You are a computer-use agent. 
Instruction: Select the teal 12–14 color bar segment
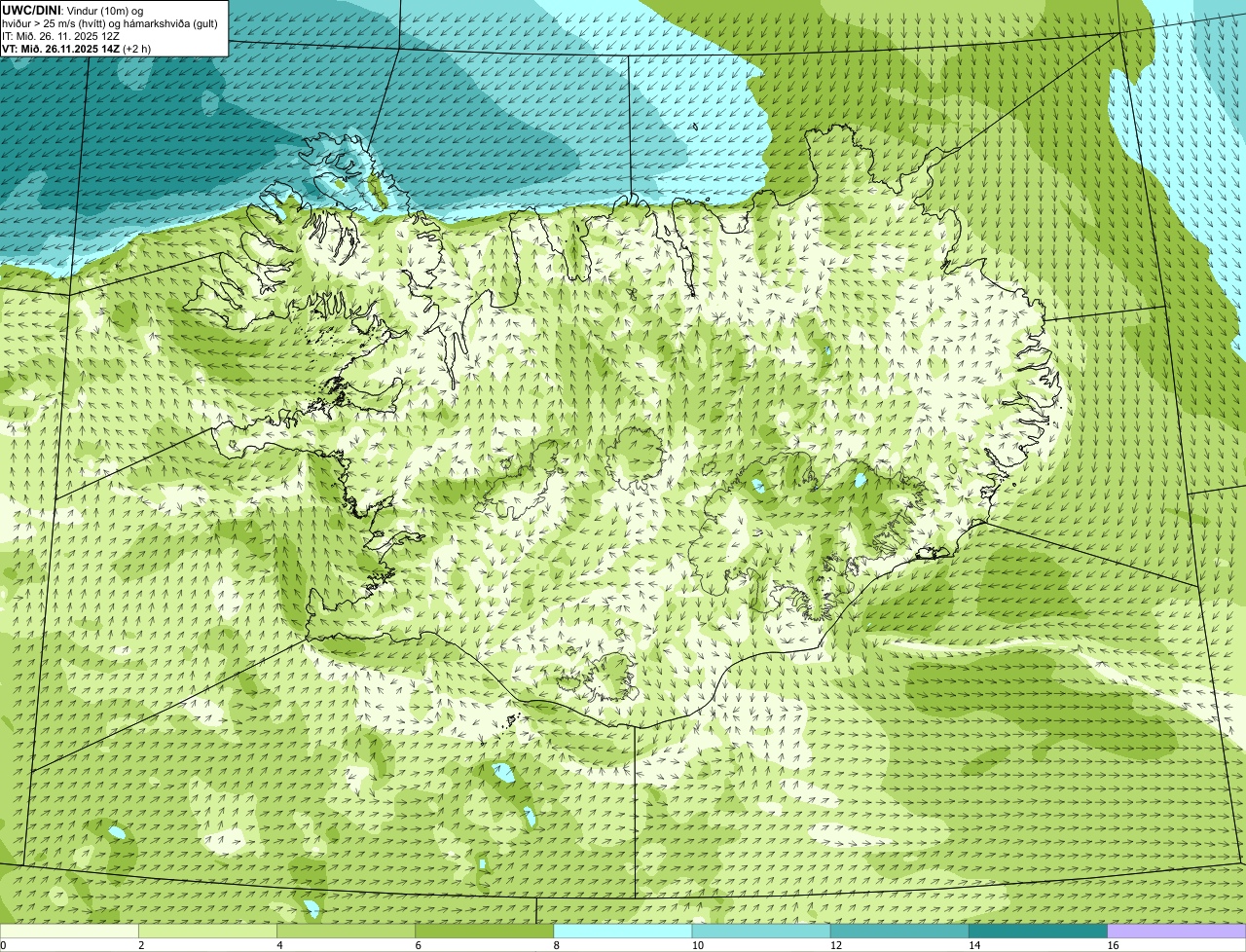899,932
